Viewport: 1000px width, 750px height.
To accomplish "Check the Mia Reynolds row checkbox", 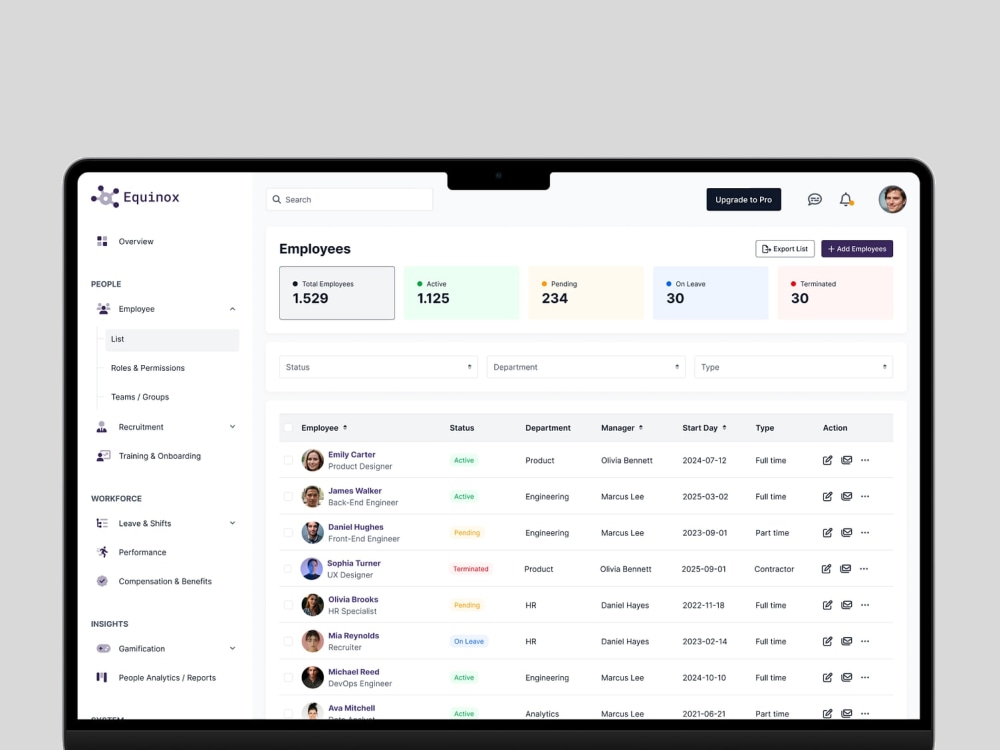I will [288, 641].
